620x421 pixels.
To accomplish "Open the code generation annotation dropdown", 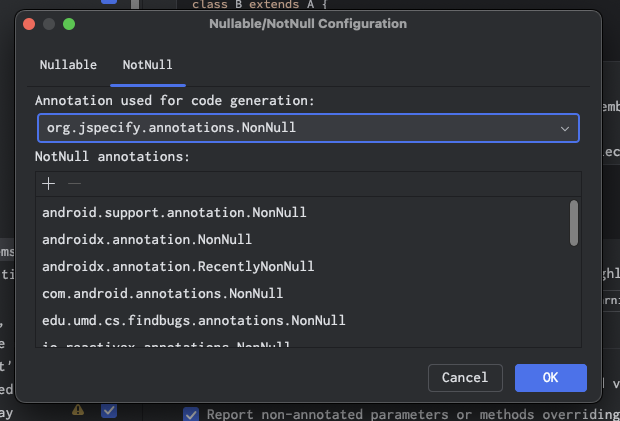I will click(307, 128).
